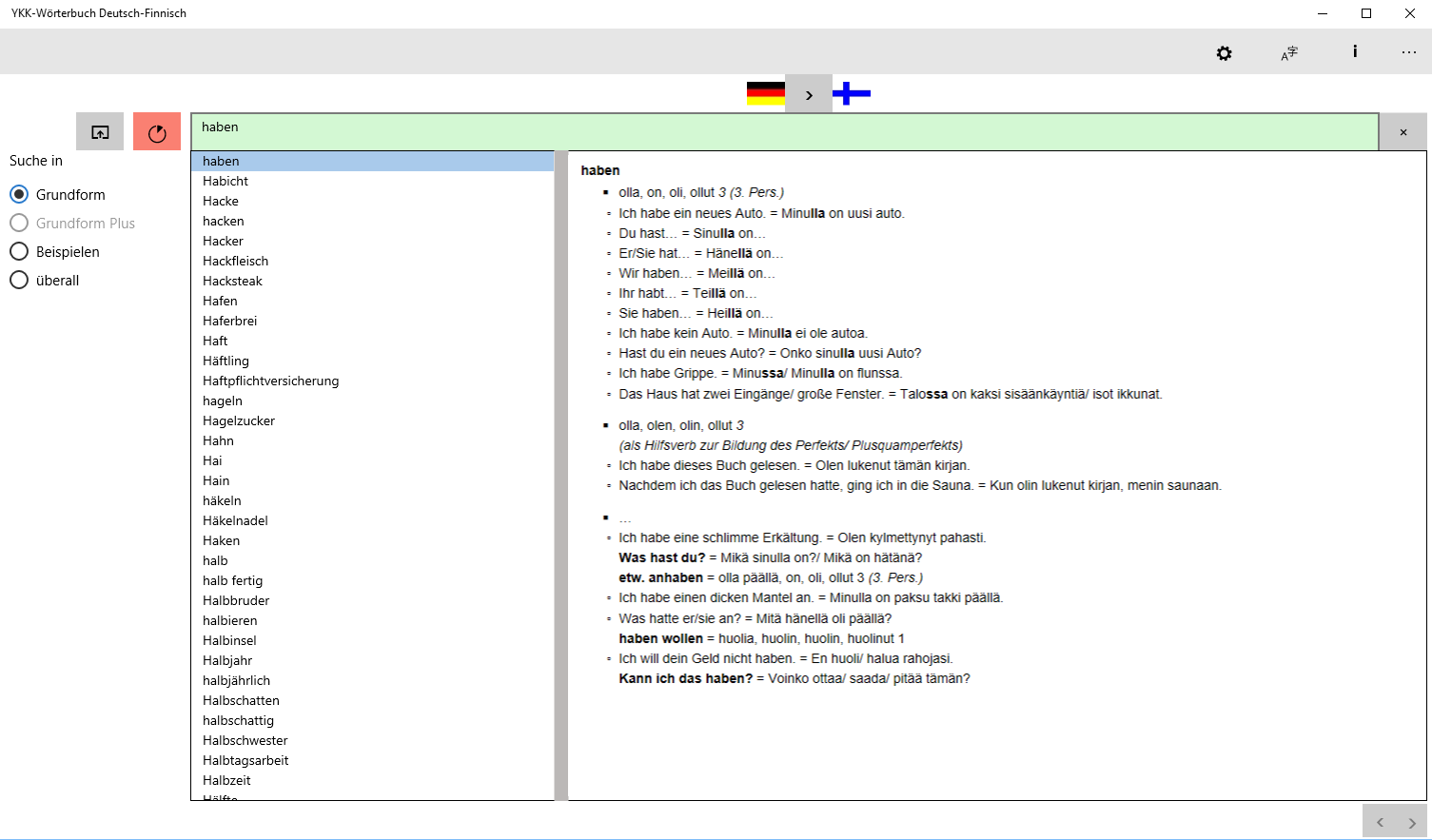The image size is (1432, 840).
Task: Select 'hageln' in the word list
Action: [x=372, y=400]
